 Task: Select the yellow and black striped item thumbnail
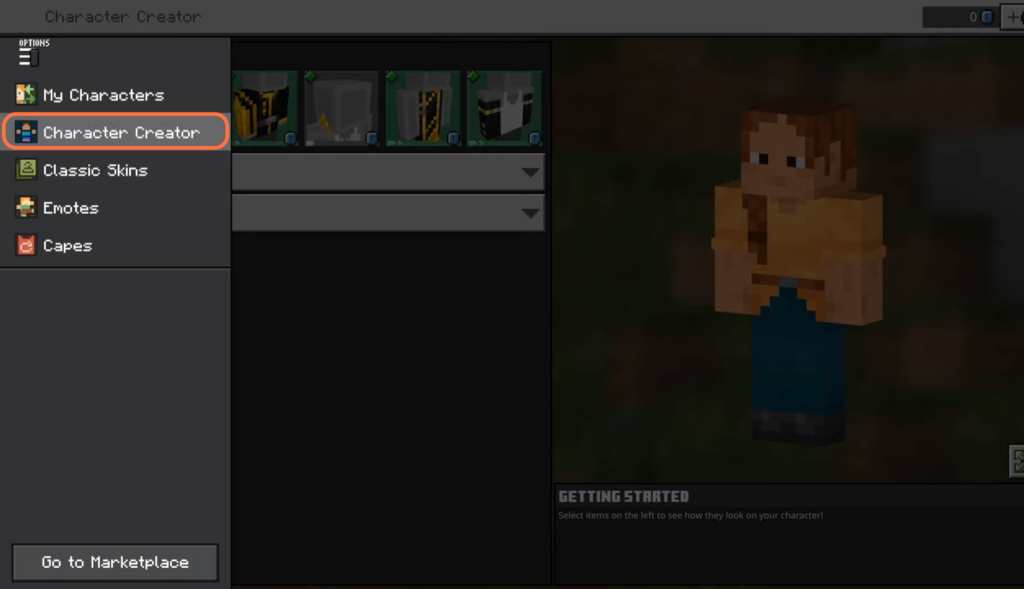tap(266, 108)
